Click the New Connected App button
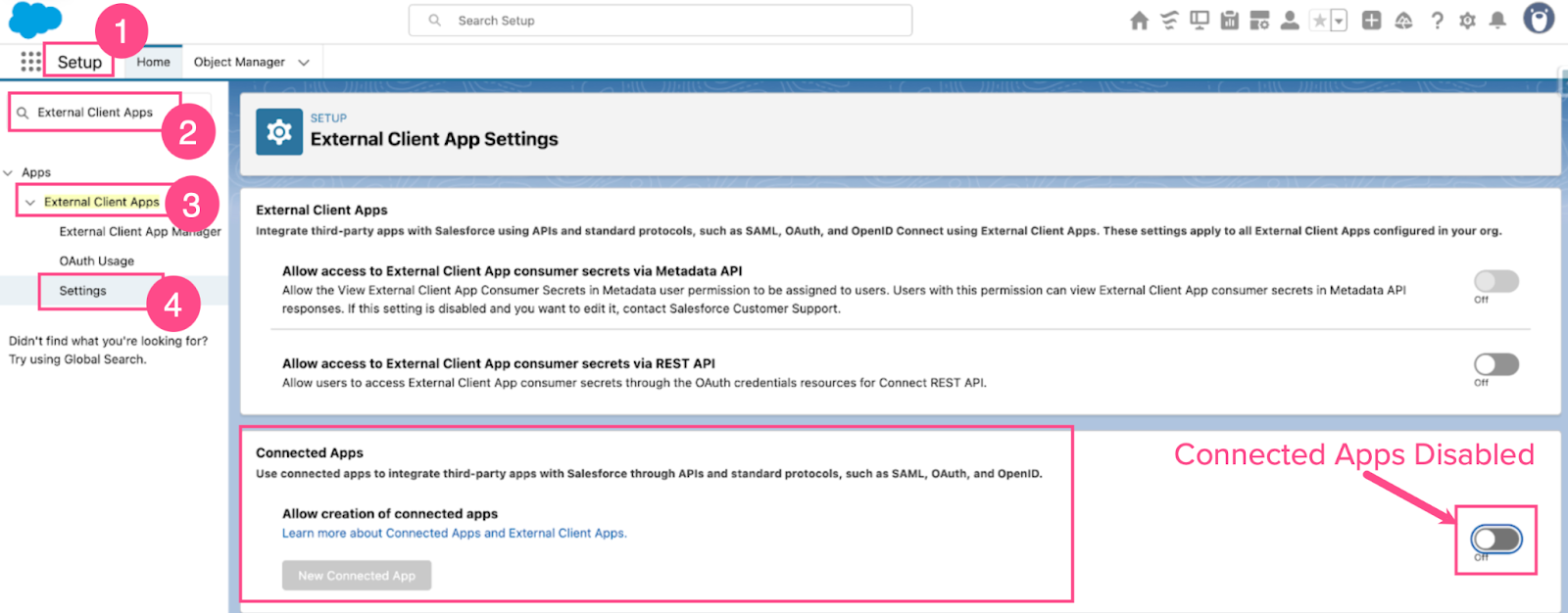Viewport: 1568px width, 613px height. click(x=357, y=576)
